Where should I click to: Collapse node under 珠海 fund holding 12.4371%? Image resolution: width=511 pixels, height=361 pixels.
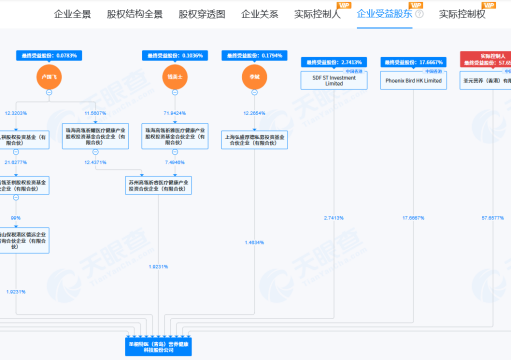pyautogui.click(x=95, y=152)
